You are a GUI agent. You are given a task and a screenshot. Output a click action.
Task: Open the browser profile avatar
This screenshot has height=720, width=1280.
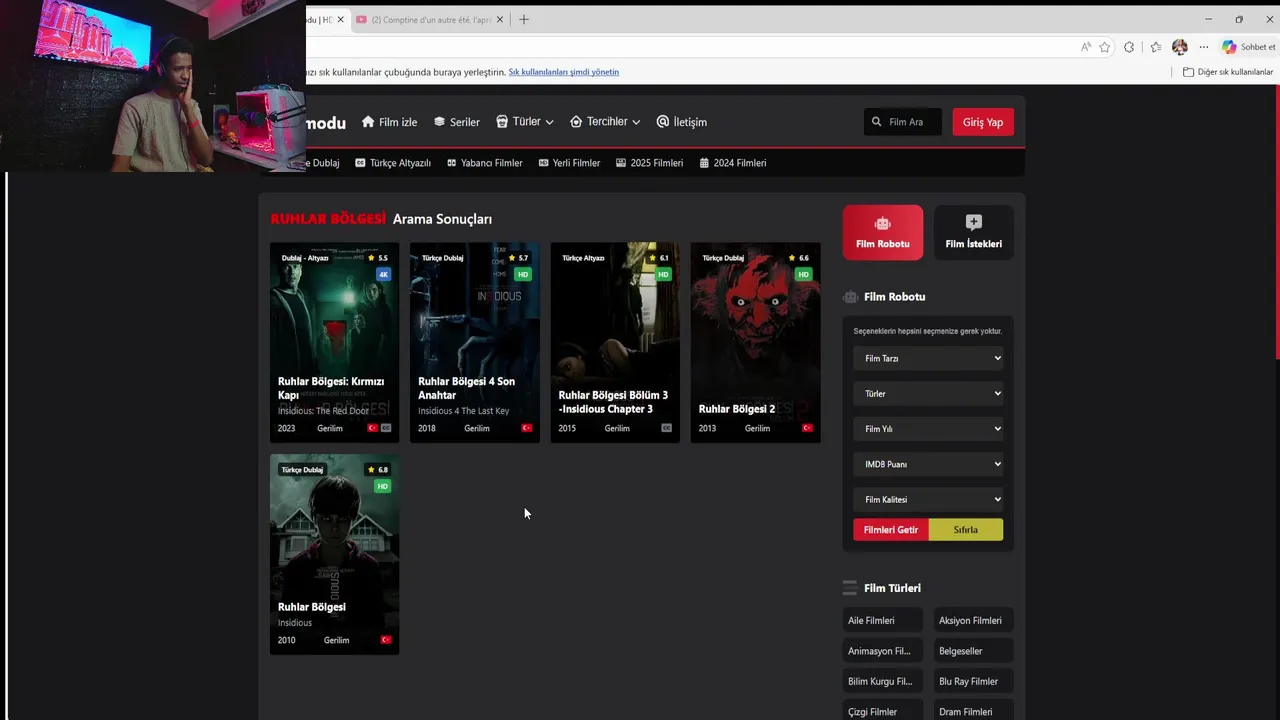[x=1180, y=47]
